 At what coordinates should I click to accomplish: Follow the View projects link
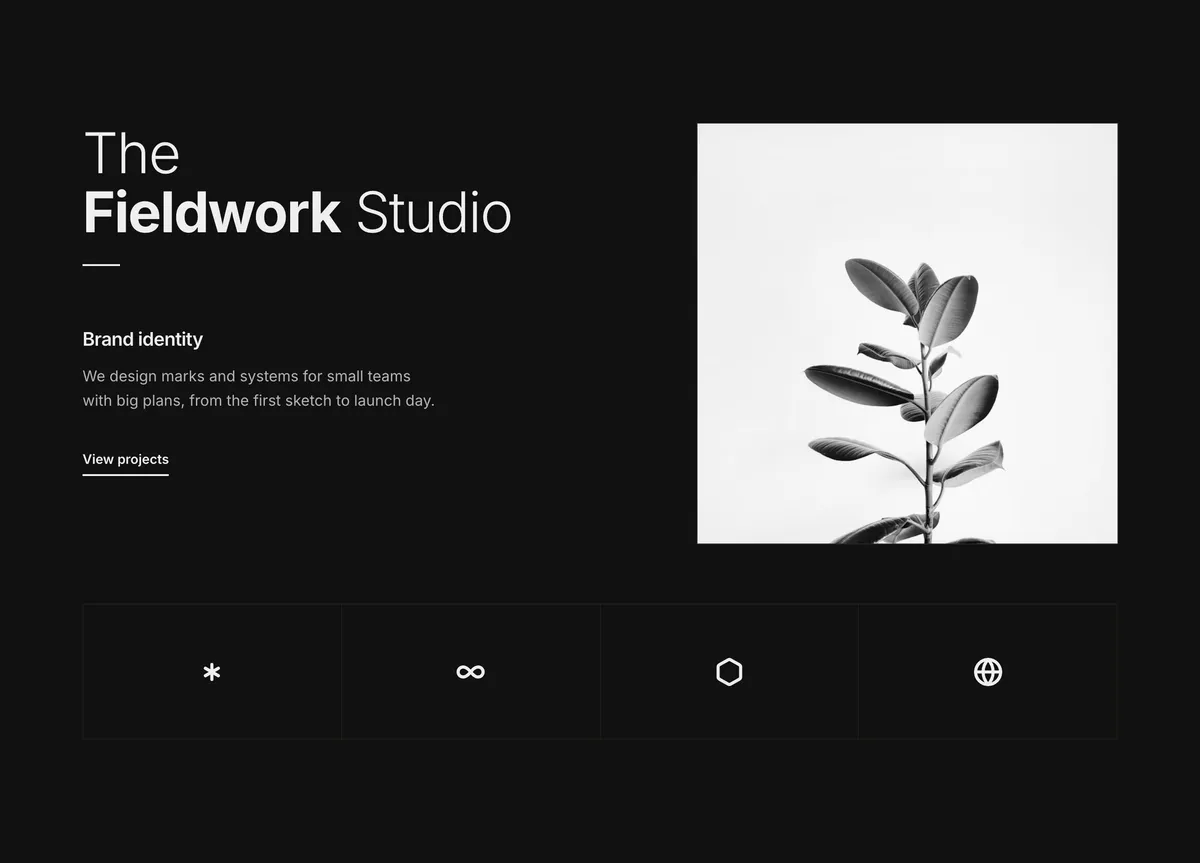click(x=126, y=460)
